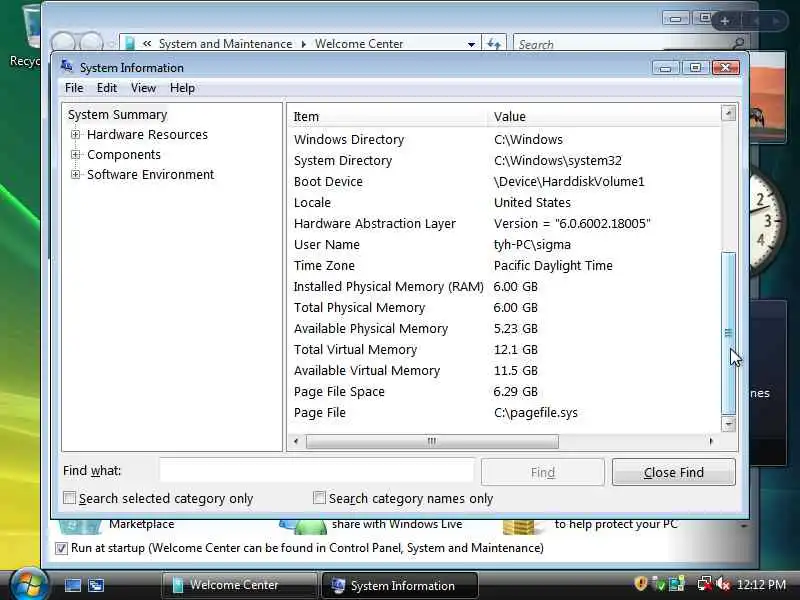Viewport: 800px width, 600px height.
Task: Expand the Software Environment tree node
Action: coord(76,174)
